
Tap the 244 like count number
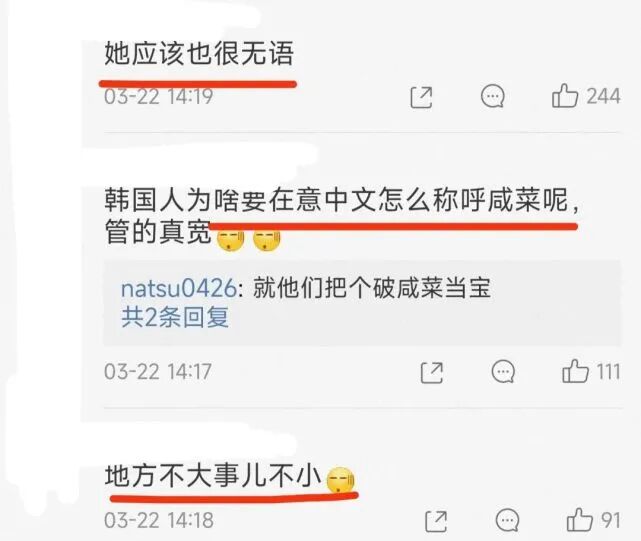[604, 97]
